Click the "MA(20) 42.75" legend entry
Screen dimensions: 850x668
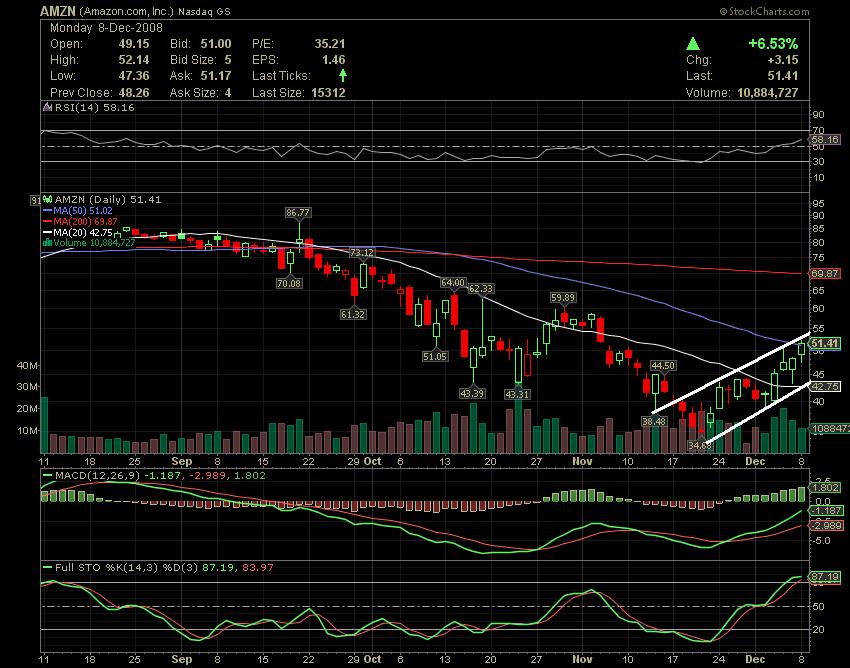[x=83, y=233]
